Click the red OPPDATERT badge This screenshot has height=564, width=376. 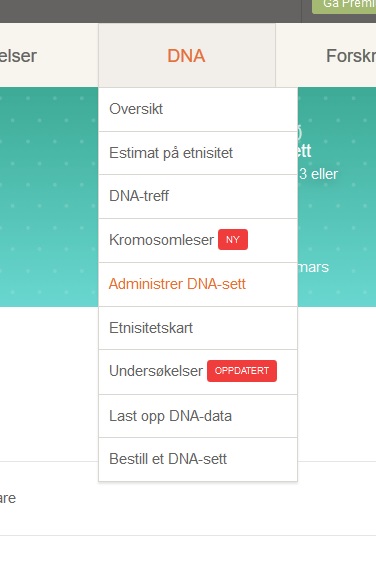(x=242, y=371)
